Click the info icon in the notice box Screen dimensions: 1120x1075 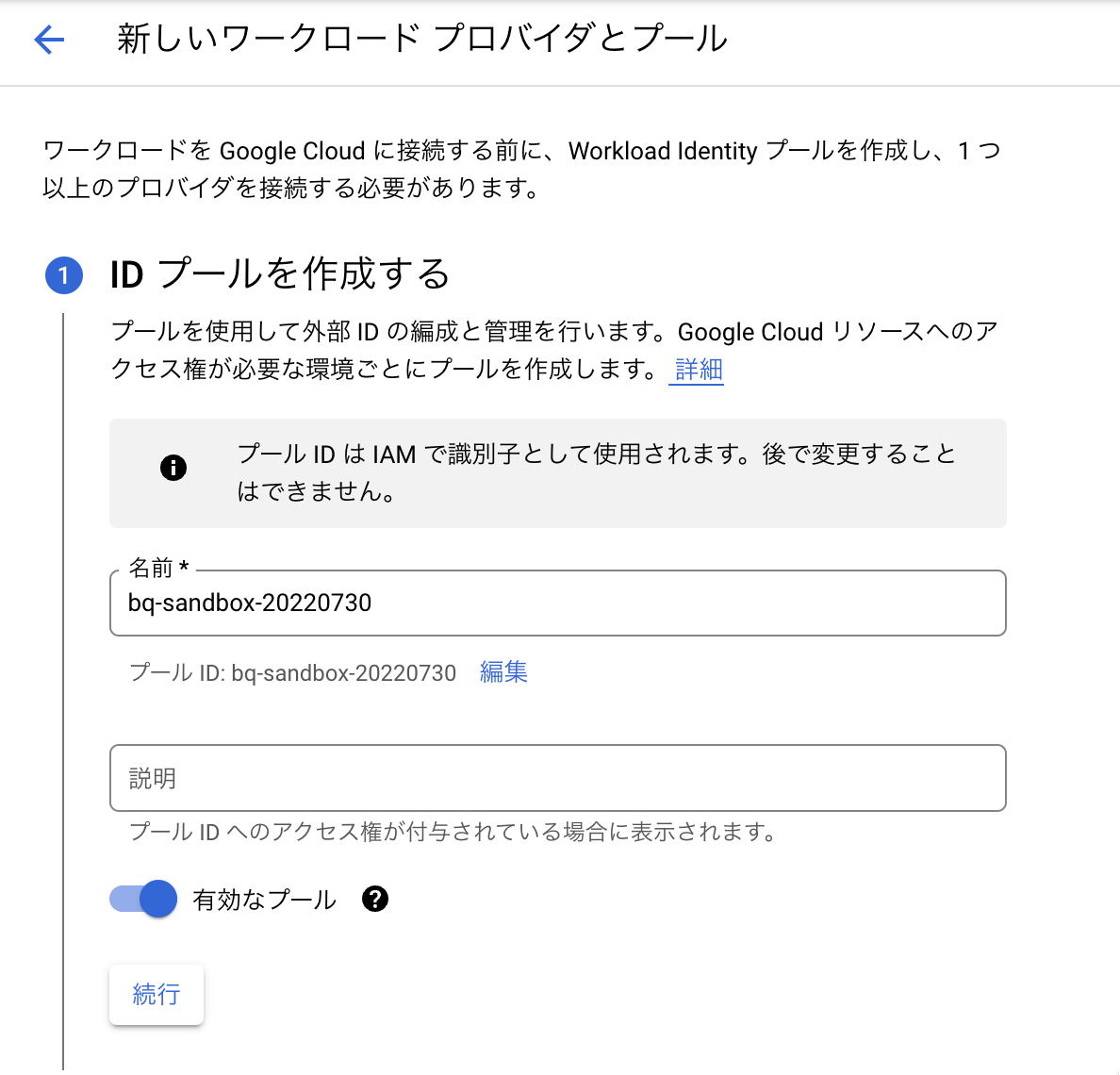[173, 468]
